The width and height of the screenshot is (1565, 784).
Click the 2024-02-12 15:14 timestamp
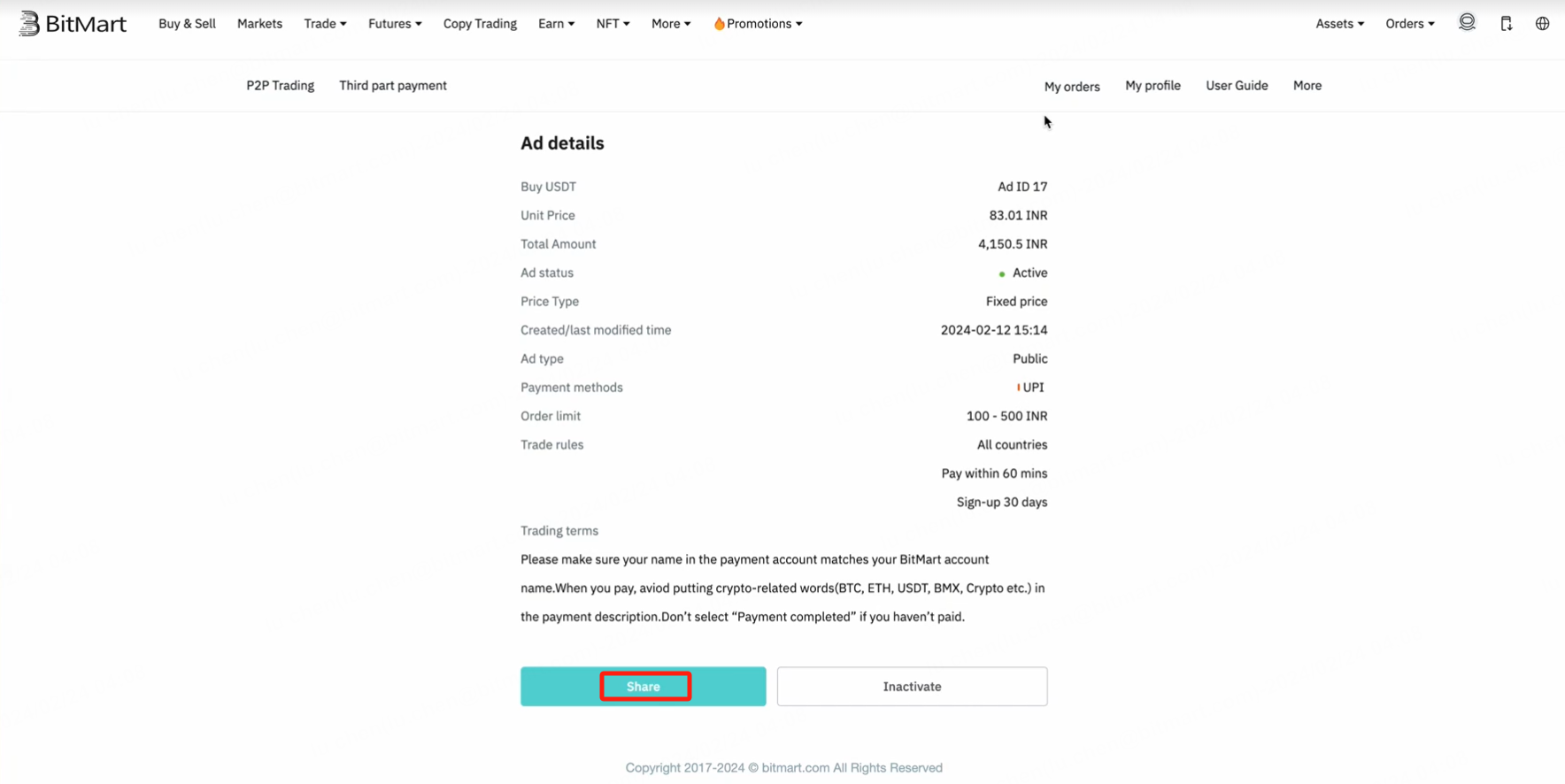coord(994,330)
